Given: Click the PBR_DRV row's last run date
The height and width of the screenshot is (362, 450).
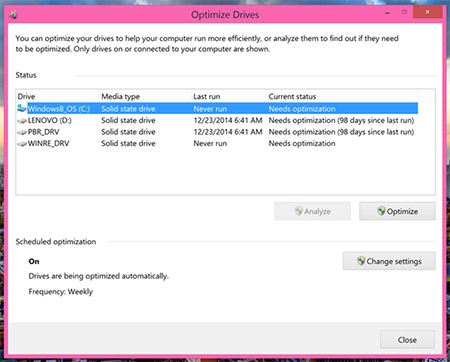Looking at the screenshot, I should click(228, 132).
